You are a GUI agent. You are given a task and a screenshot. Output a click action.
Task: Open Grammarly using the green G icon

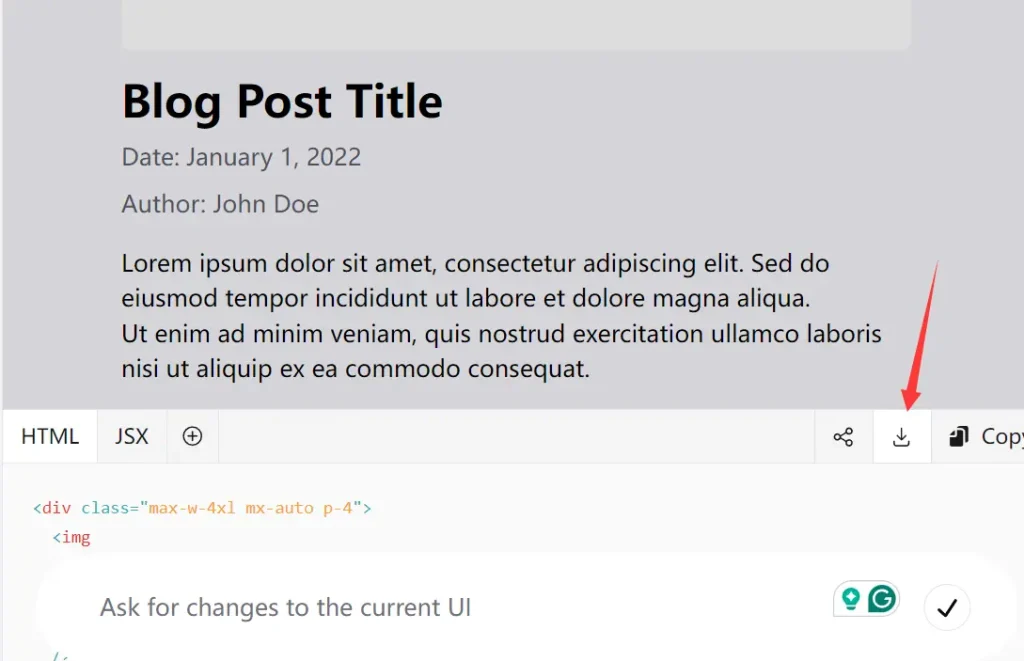[x=884, y=599]
